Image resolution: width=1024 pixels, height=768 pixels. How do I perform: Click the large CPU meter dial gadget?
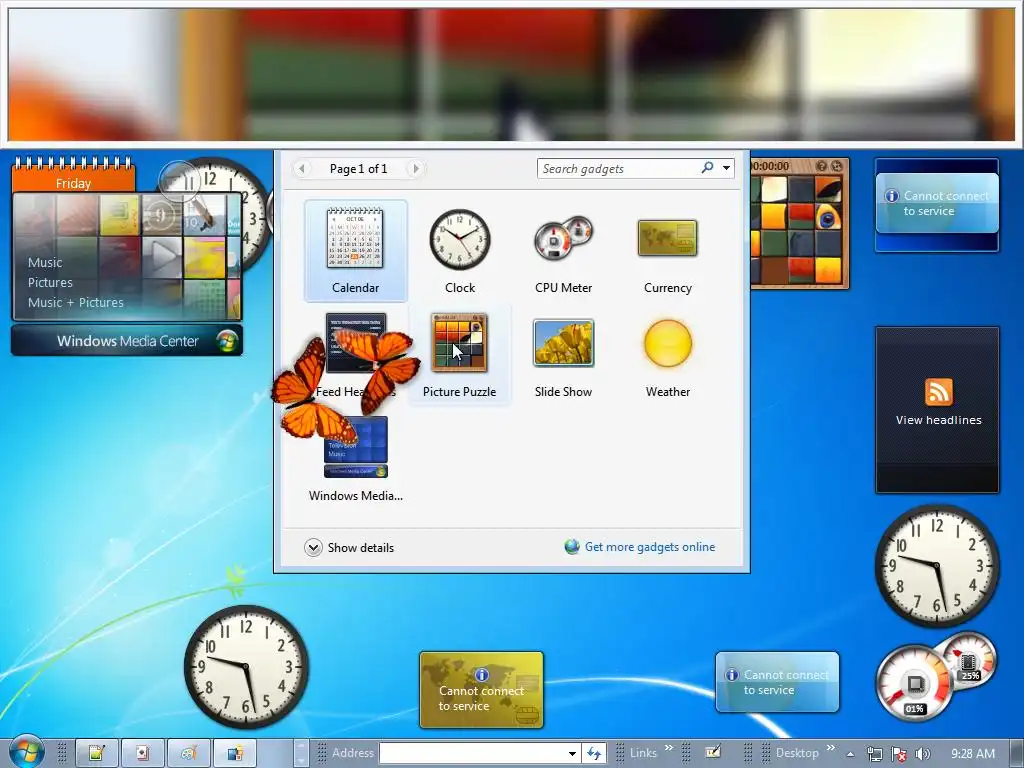[914, 683]
